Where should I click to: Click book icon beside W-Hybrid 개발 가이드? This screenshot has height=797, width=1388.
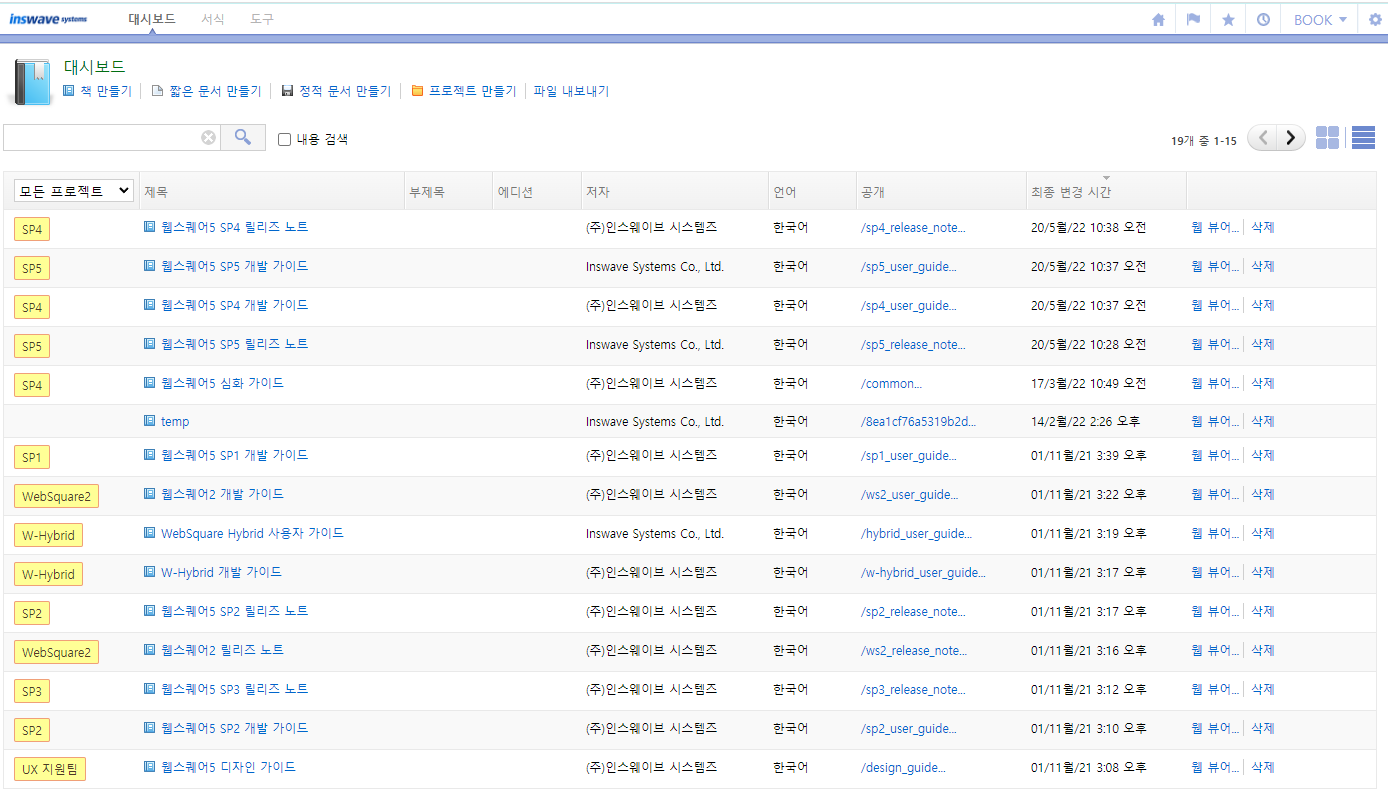tap(150, 572)
